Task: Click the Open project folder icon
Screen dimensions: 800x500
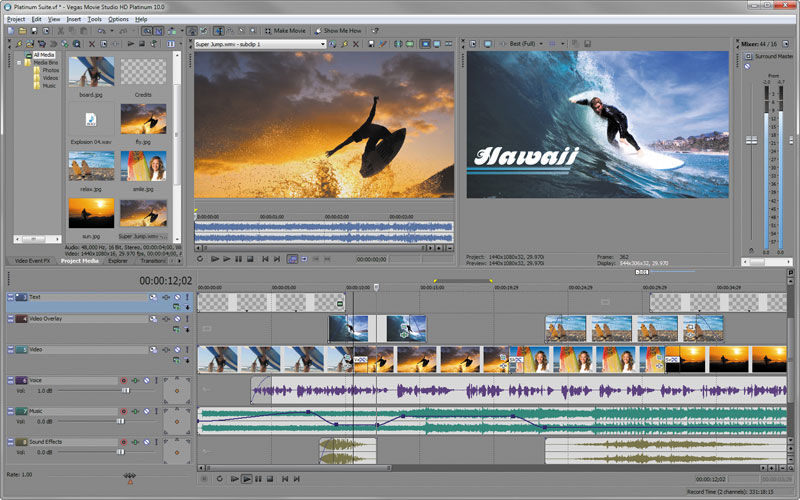Action: point(21,31)
